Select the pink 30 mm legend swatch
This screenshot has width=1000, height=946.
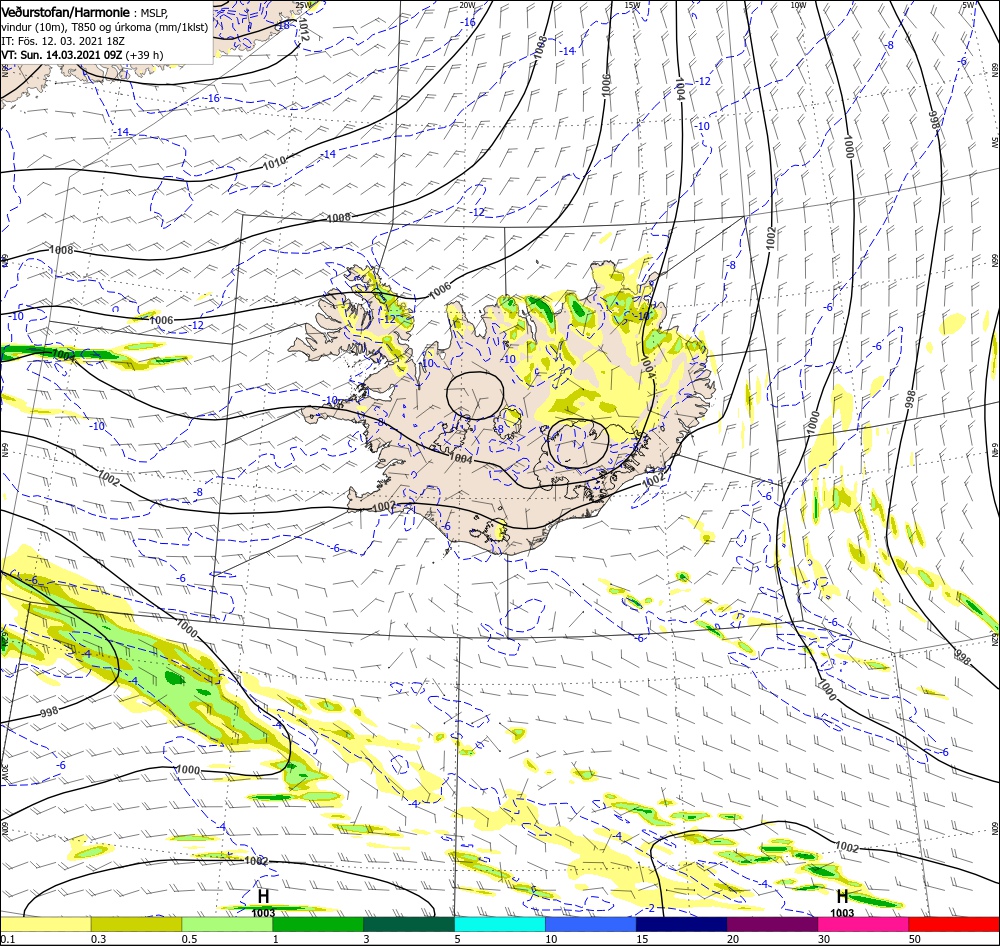click(x=863, y=924)
